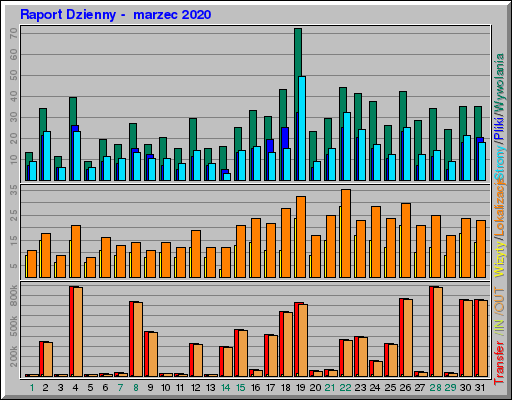Select the red transfer bar for day 31
Screen dimensions: 512x400
[477, 338]
